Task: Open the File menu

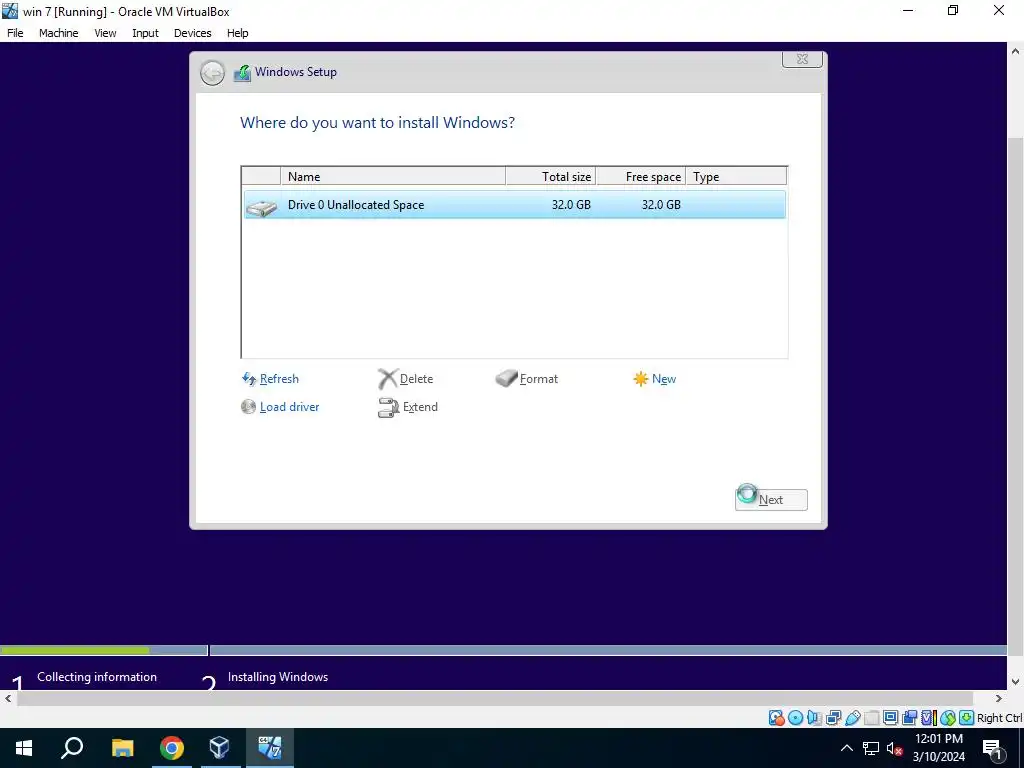Action: coord(15,33)
